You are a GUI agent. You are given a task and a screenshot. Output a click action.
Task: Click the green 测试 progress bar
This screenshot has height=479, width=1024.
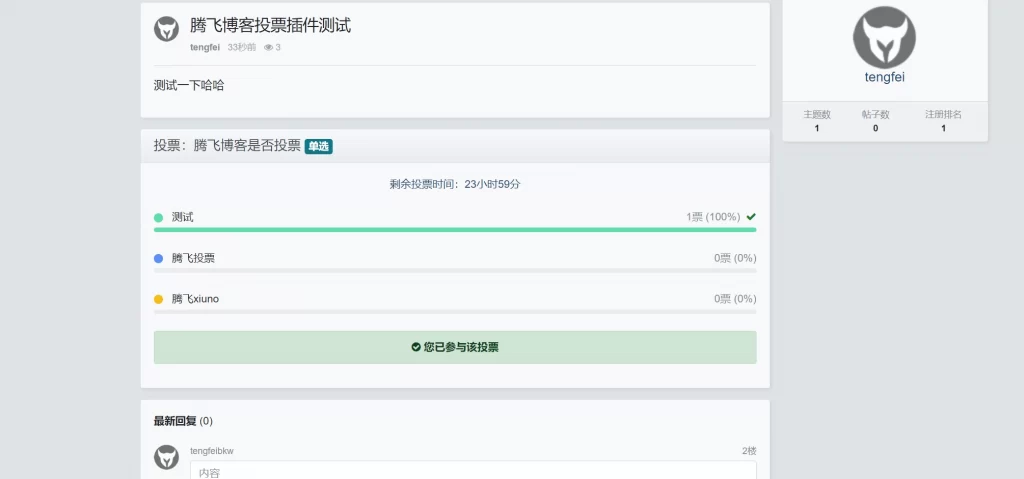point(455,230)
